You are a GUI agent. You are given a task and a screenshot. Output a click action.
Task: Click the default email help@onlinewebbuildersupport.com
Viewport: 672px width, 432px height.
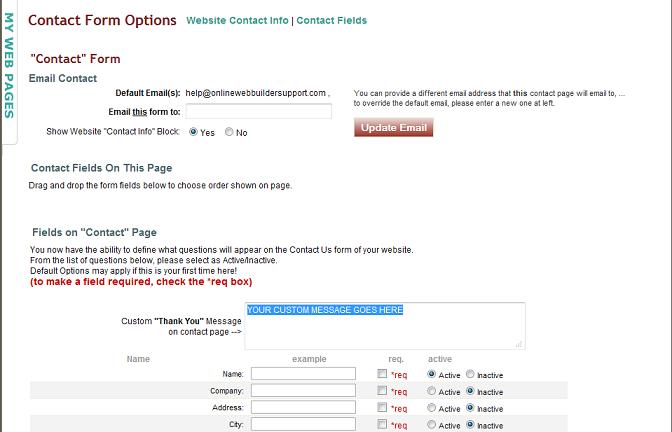(255, 93)
